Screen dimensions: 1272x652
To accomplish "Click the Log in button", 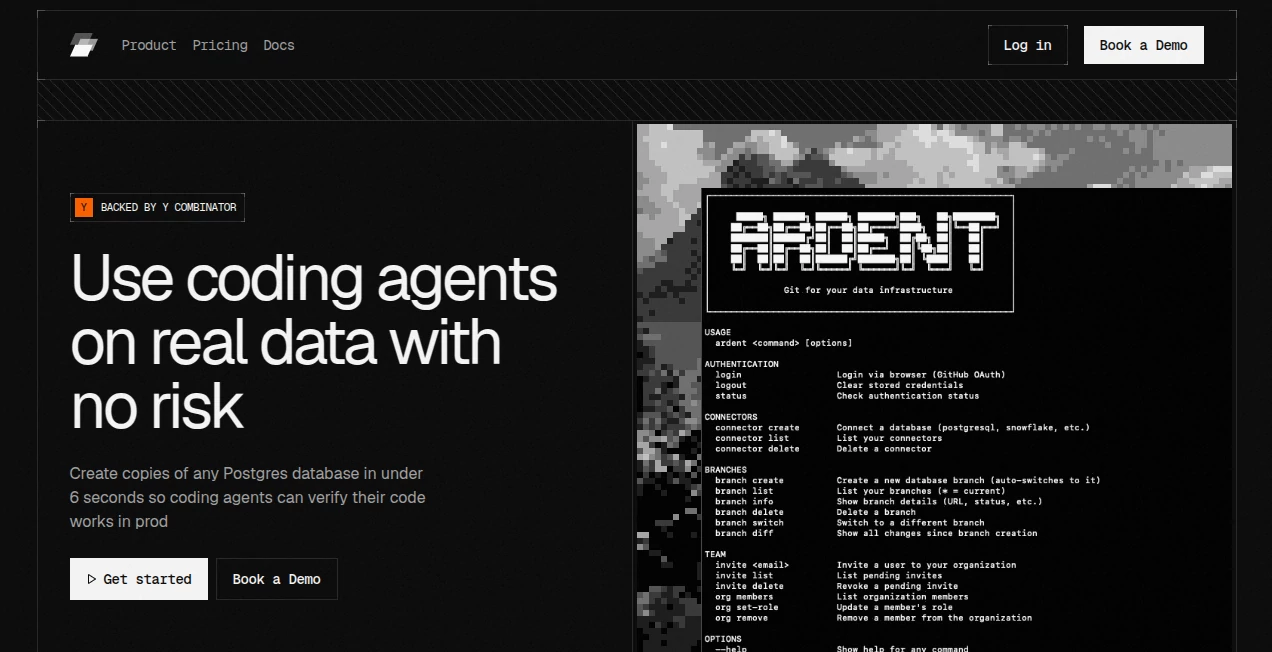I will [1028, 45].
